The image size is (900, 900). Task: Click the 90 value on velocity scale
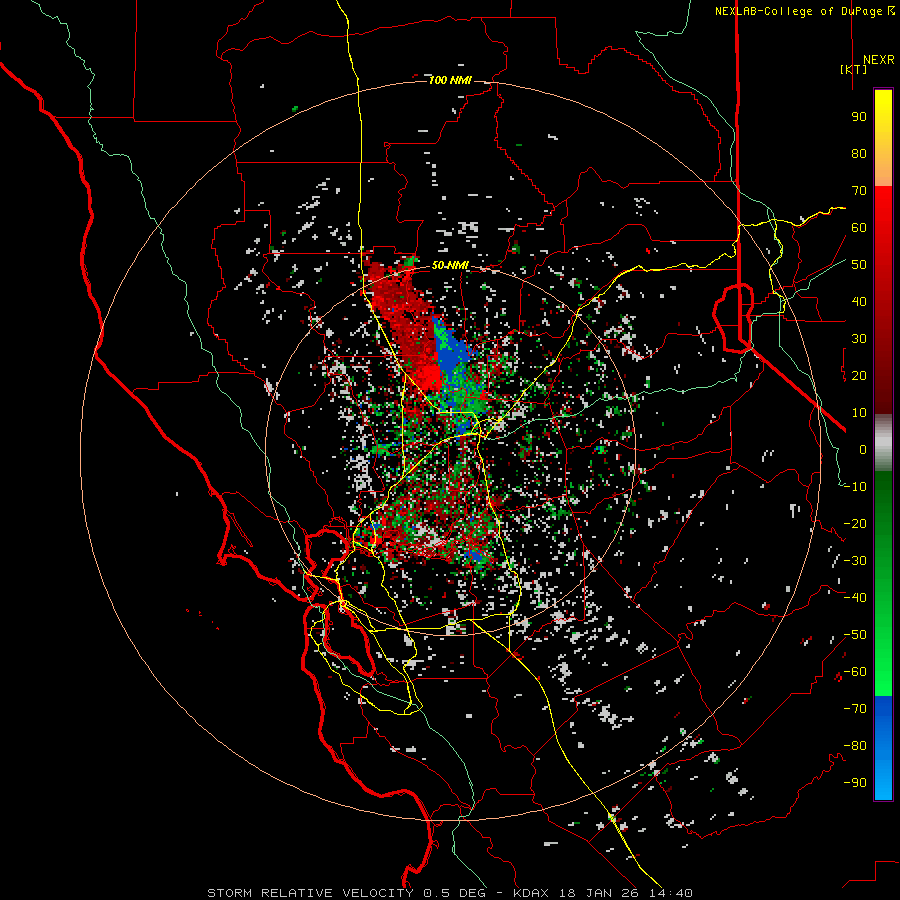click(859, 117)
